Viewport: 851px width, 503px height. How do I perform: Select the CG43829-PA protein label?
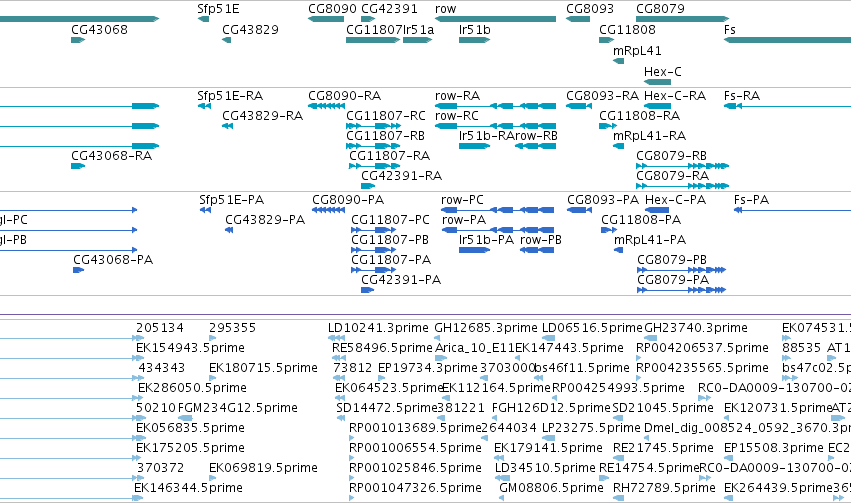(265, 220)
